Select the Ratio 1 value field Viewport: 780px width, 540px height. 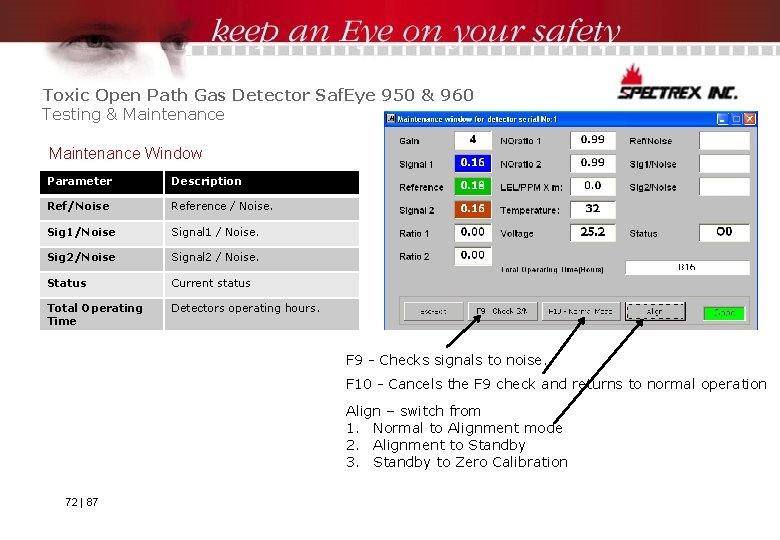click(x=473, y=232)
